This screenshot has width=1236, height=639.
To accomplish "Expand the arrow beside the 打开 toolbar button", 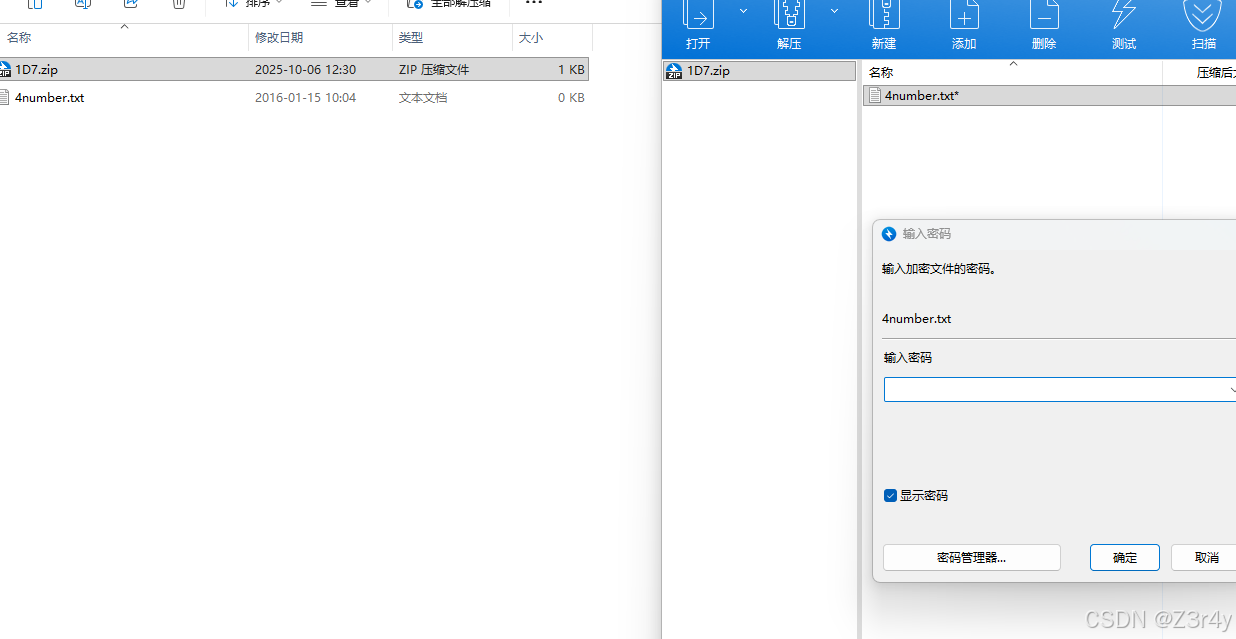I will coord(743,11).
